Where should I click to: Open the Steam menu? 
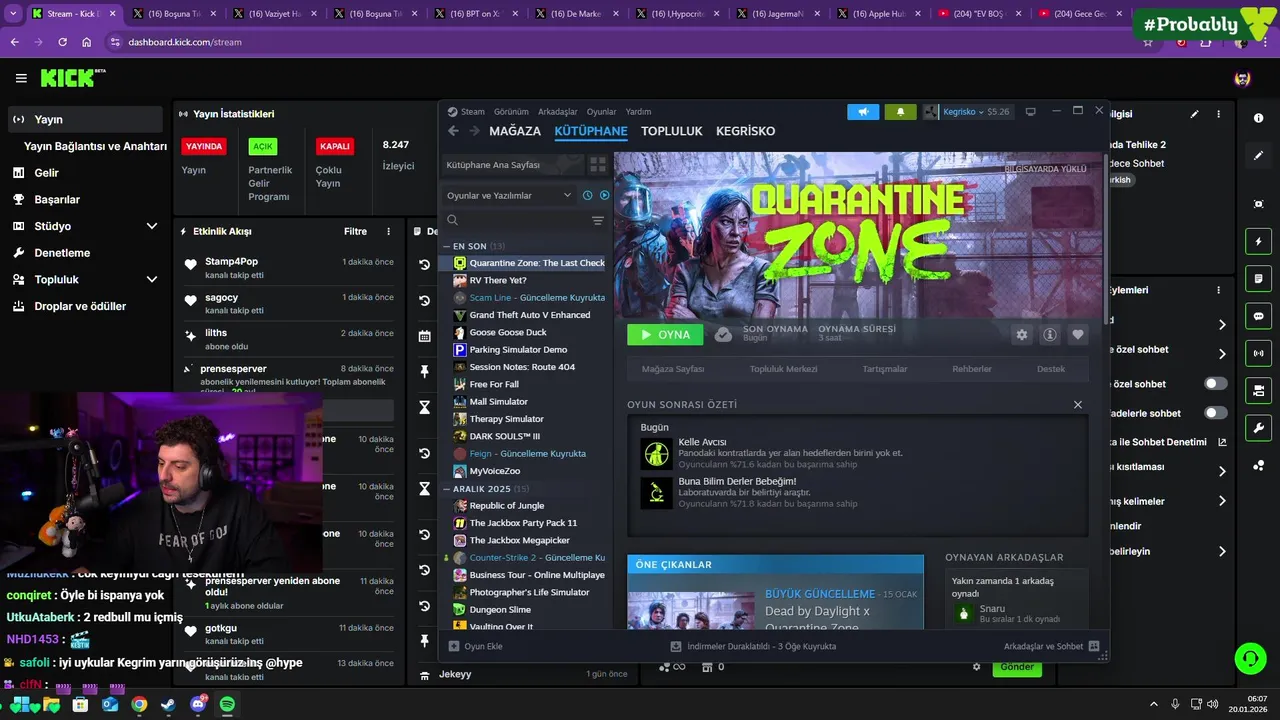click(472, 112)
